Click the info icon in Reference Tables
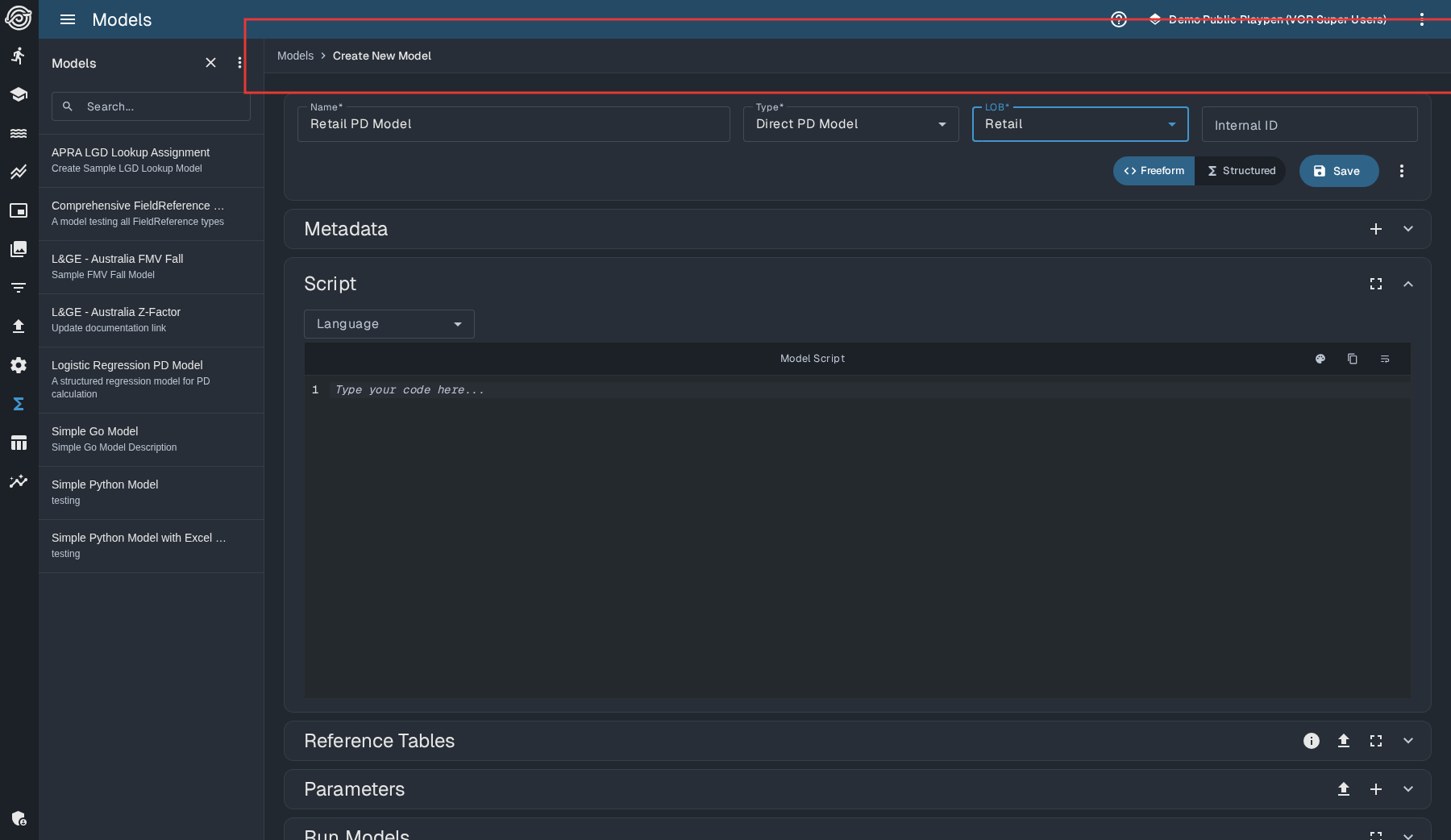1451x840 pixels. [x=1312, y=741]
